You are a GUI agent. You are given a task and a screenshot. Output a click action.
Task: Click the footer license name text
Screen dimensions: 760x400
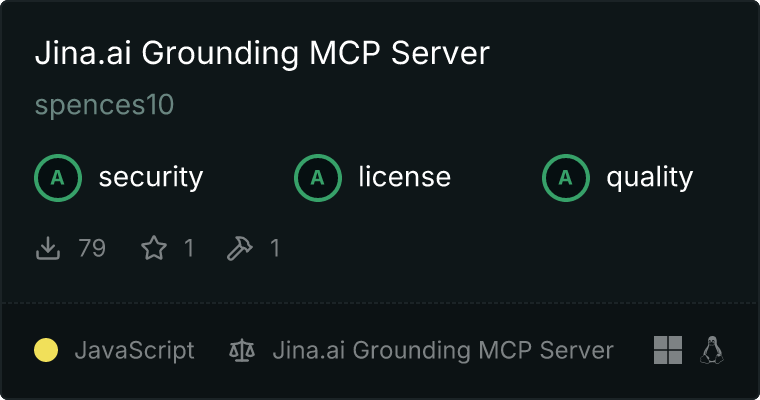tap(443, 351)
